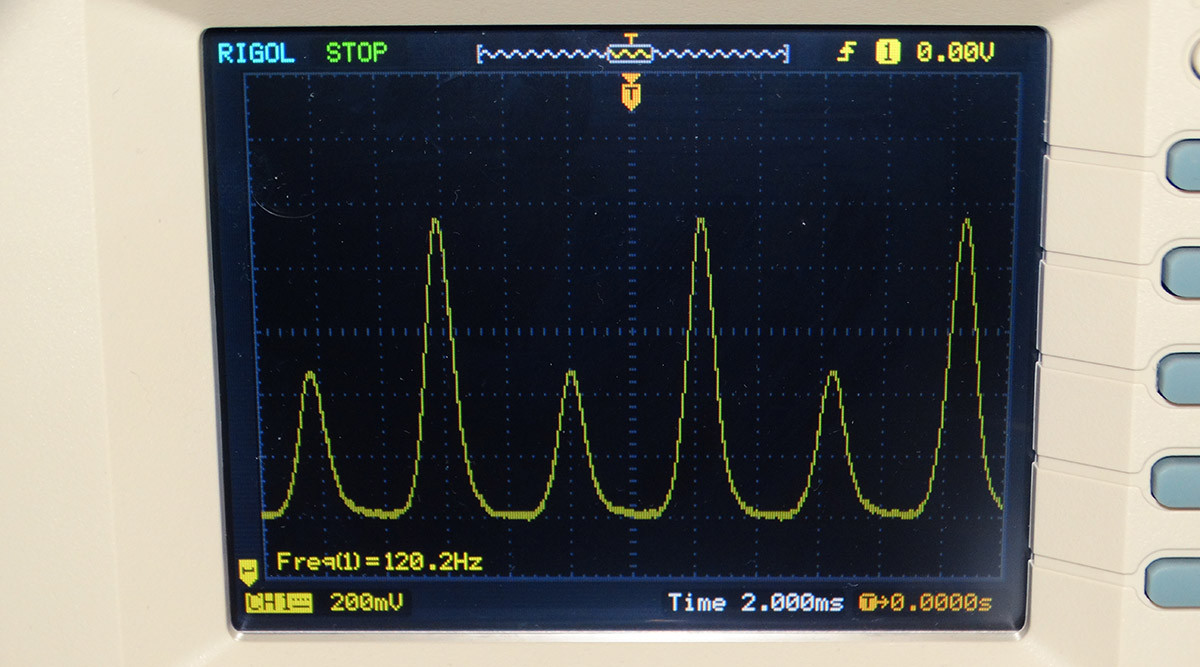Click the RIGOL logo
The image size is (1200, 667).
(x=256, y=53)
